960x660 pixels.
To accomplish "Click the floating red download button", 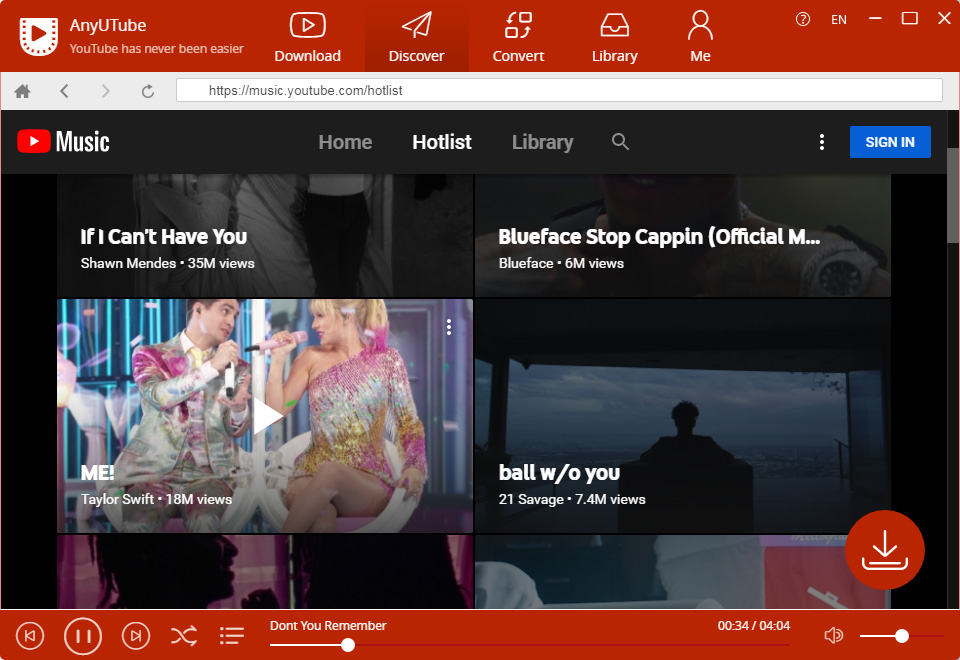I will pyautogui.click(x=885, y=550).
